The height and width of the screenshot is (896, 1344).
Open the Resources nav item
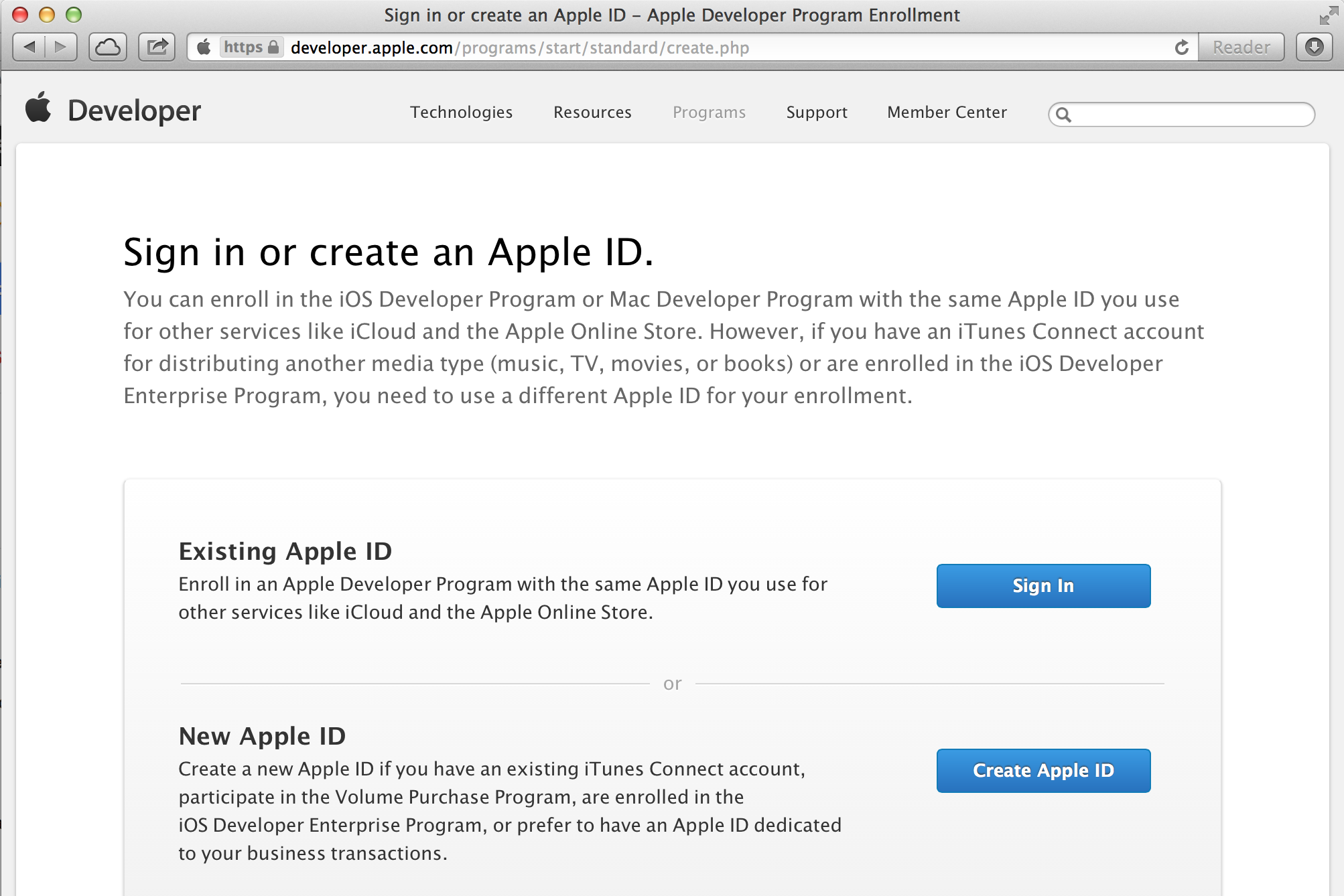pos(592,112)
